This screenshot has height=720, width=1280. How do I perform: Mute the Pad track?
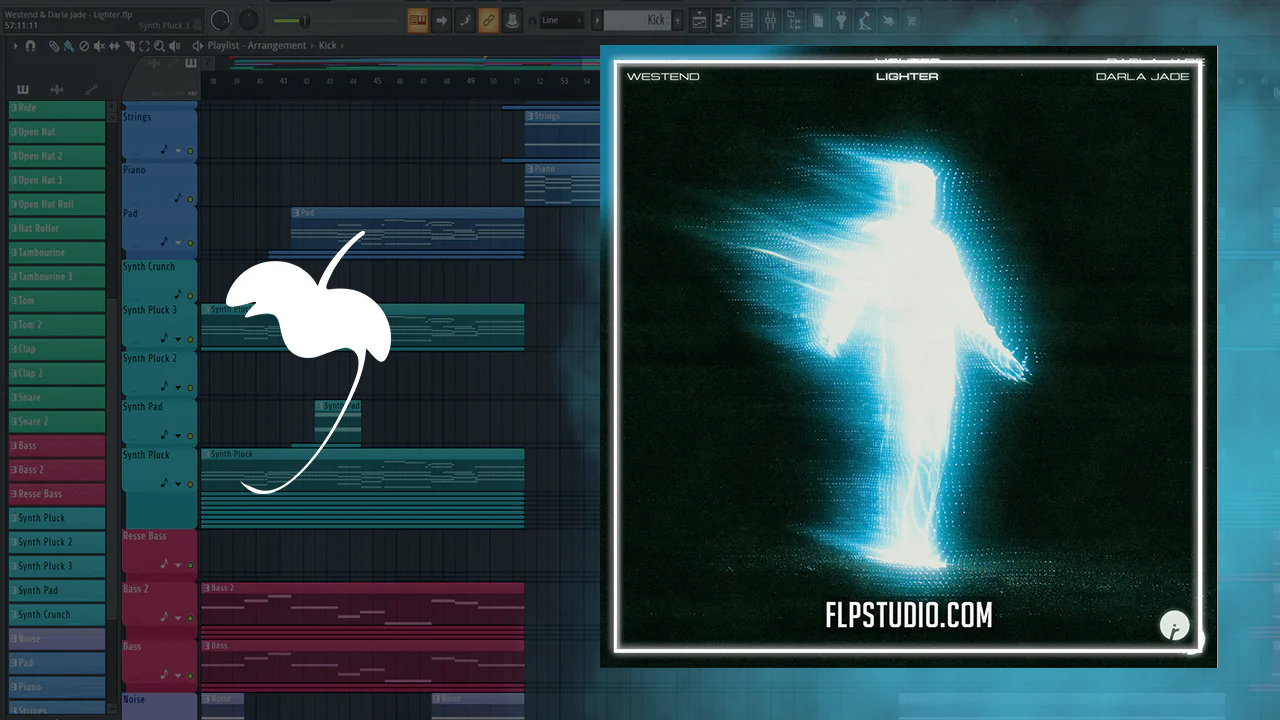(x=190, y=243)
